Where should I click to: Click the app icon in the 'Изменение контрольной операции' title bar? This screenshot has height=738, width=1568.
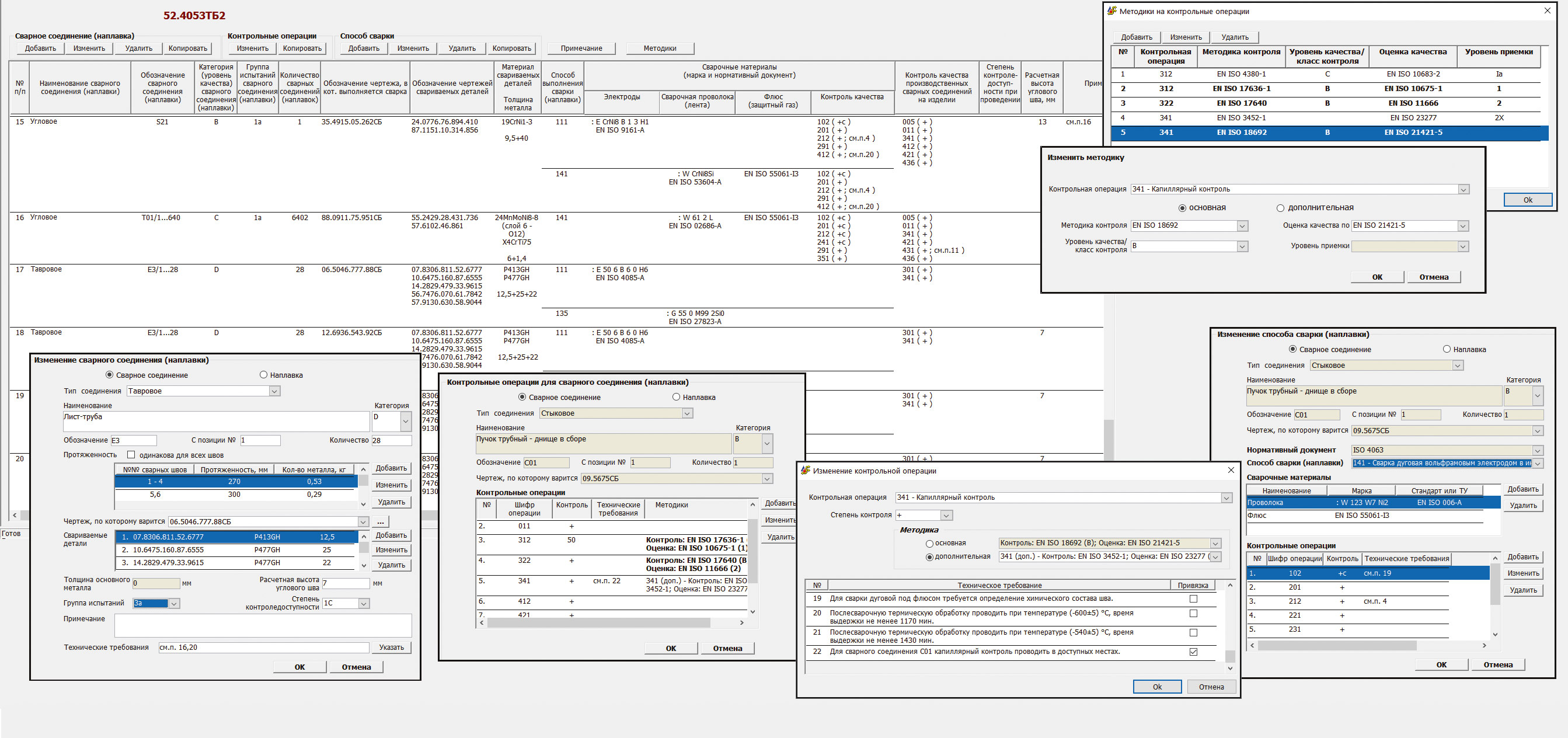click(x=805, y=471)
